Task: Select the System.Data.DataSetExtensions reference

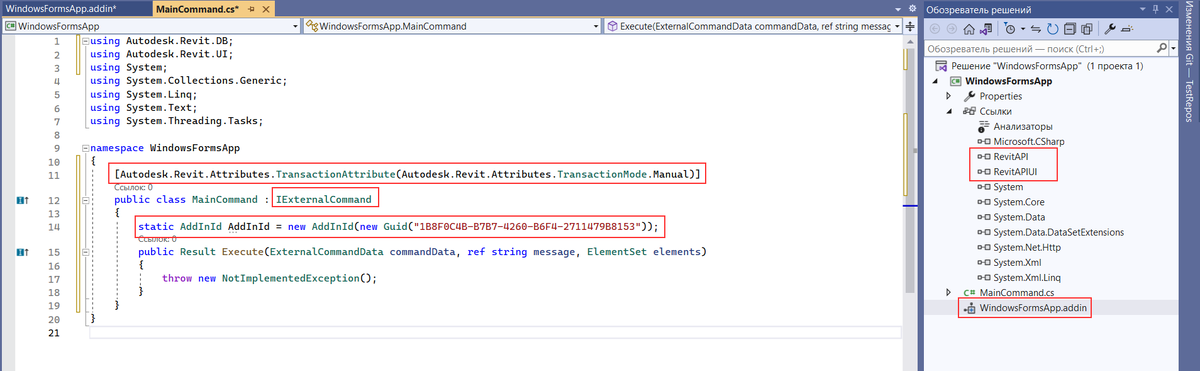Action: point(1058,232)
